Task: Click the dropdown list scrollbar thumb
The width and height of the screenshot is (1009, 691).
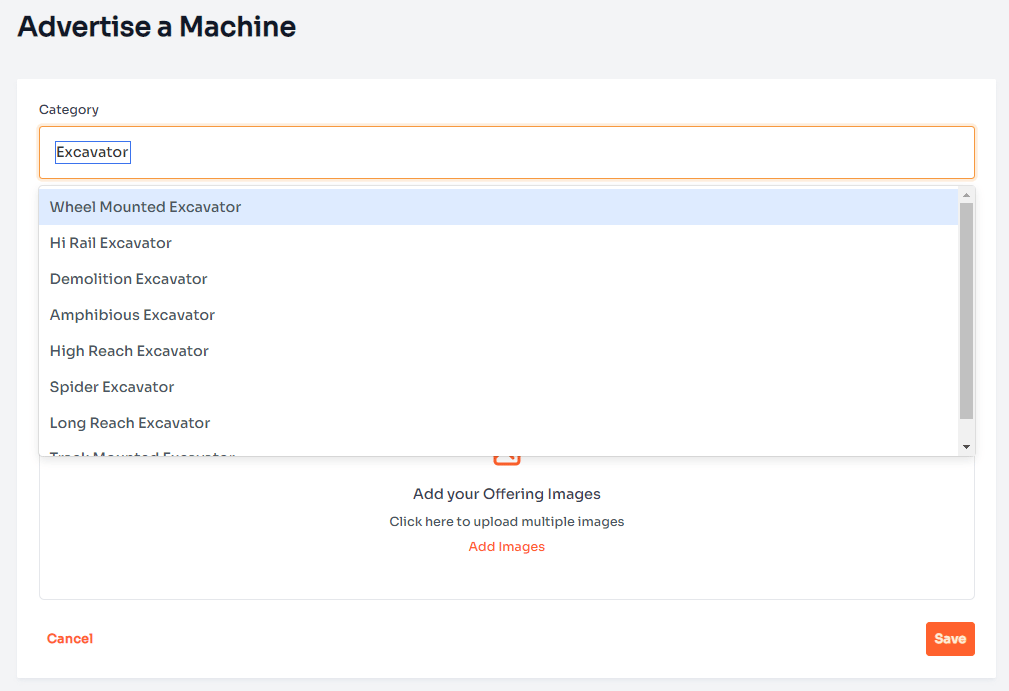Action: tap(966, 311)
